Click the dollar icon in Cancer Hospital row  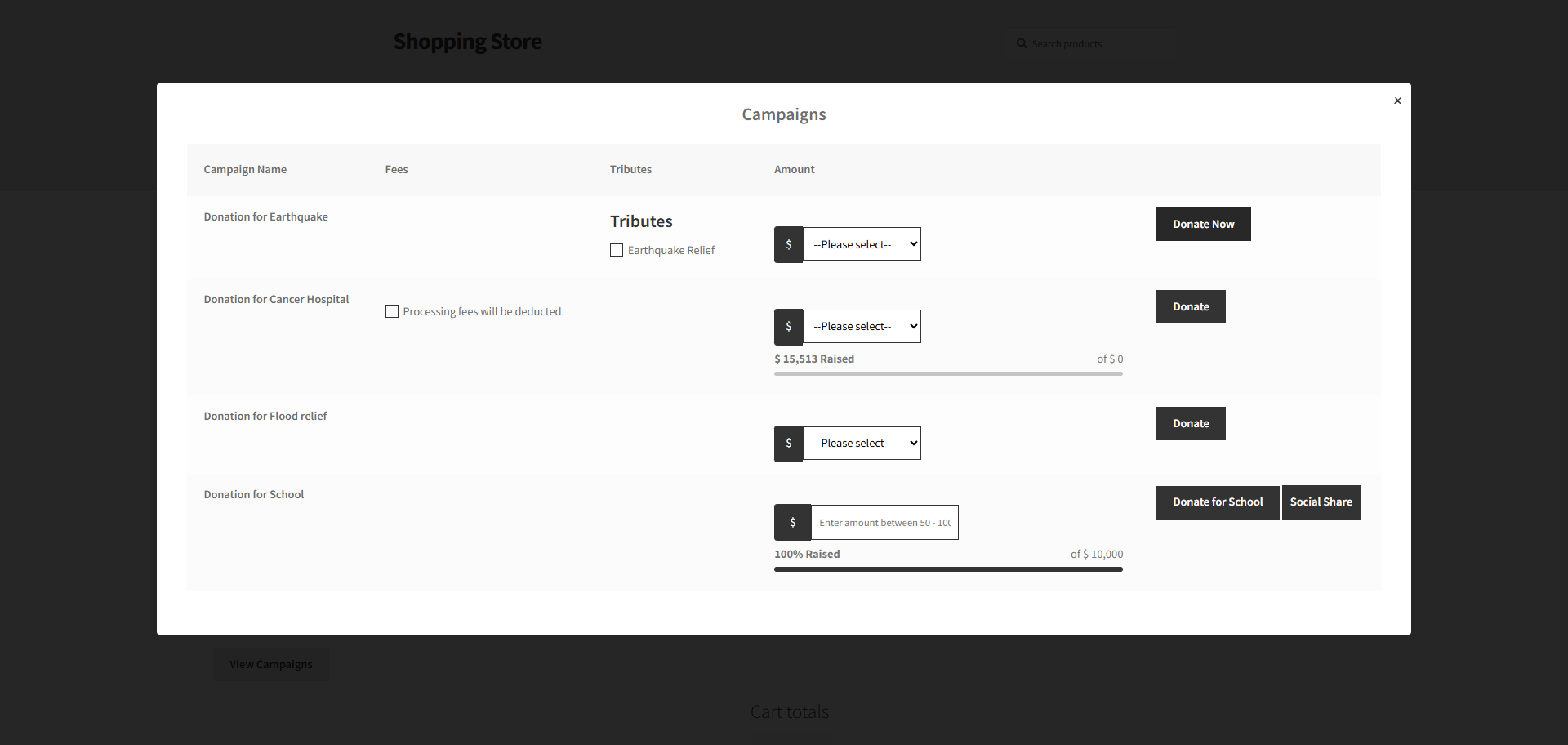click(x=788, y=327)
